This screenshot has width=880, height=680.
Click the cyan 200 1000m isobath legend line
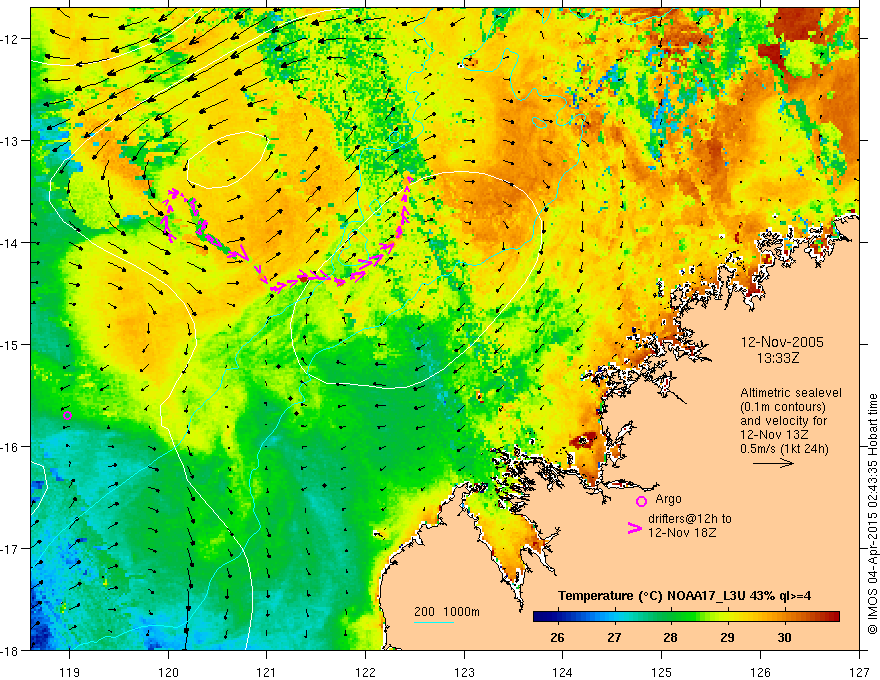tap(434, 622)
